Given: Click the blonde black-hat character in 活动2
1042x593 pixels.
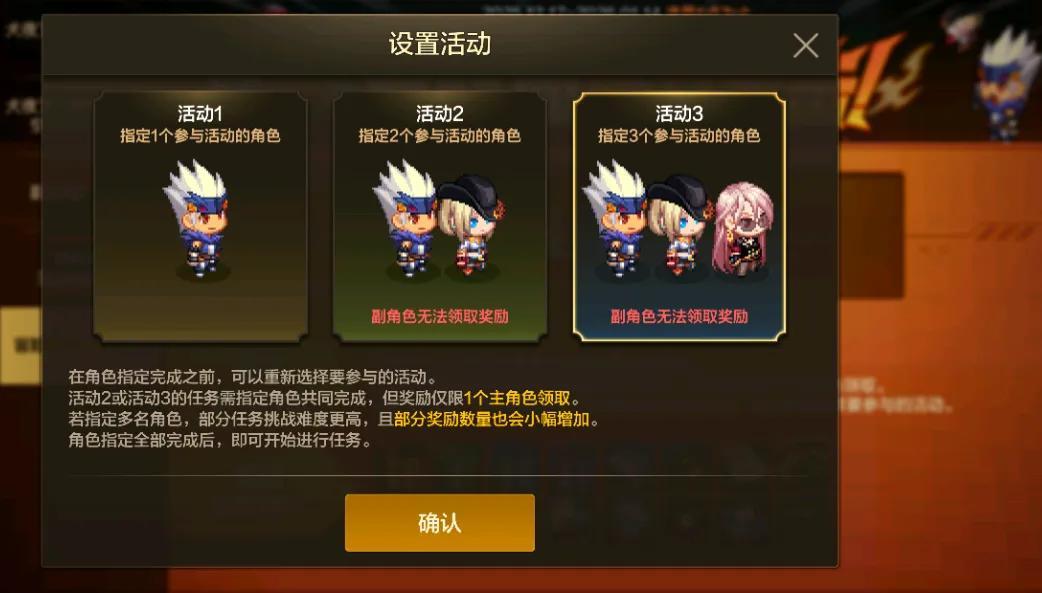Looking at the screenshot, I should (470, 225).
